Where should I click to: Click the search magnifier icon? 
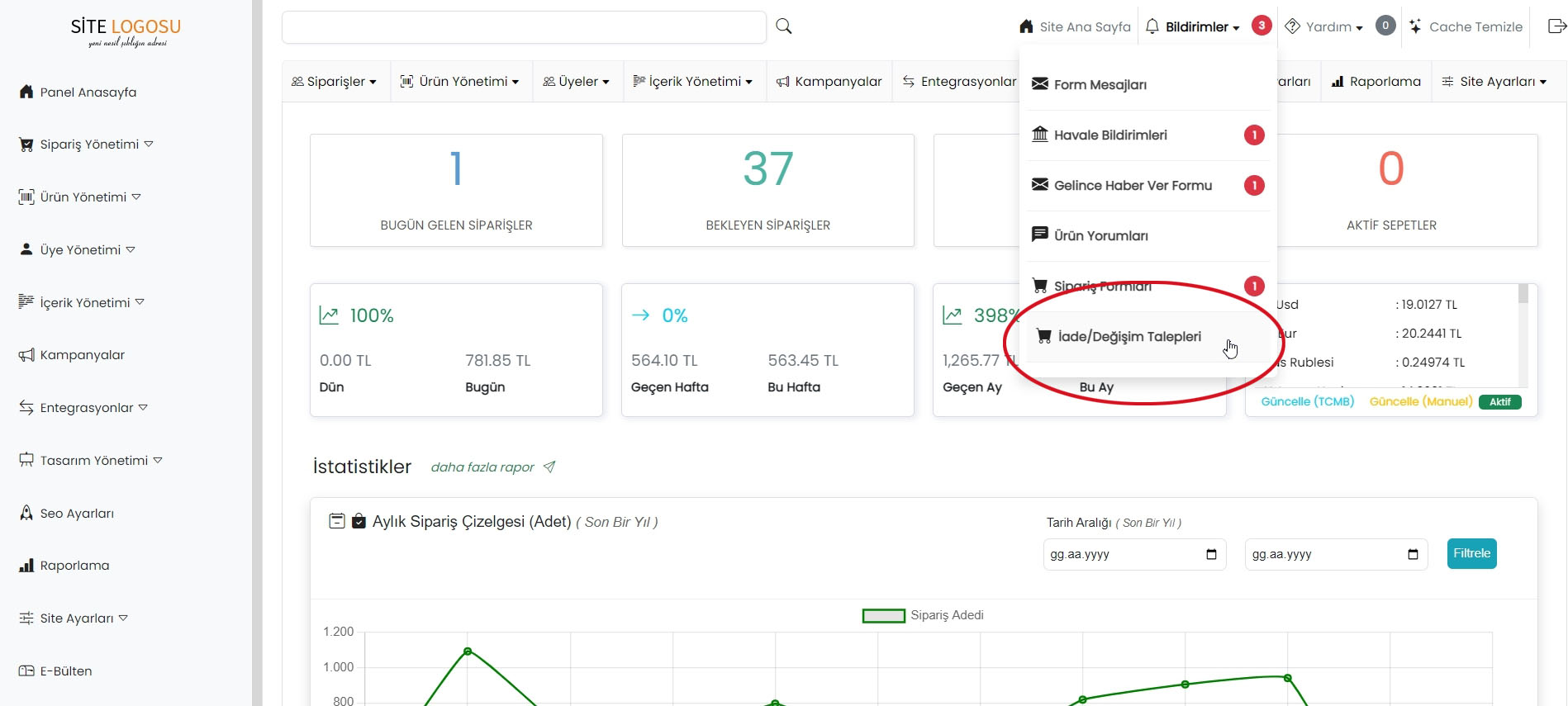pyautogui.click(x=784, y=26)
